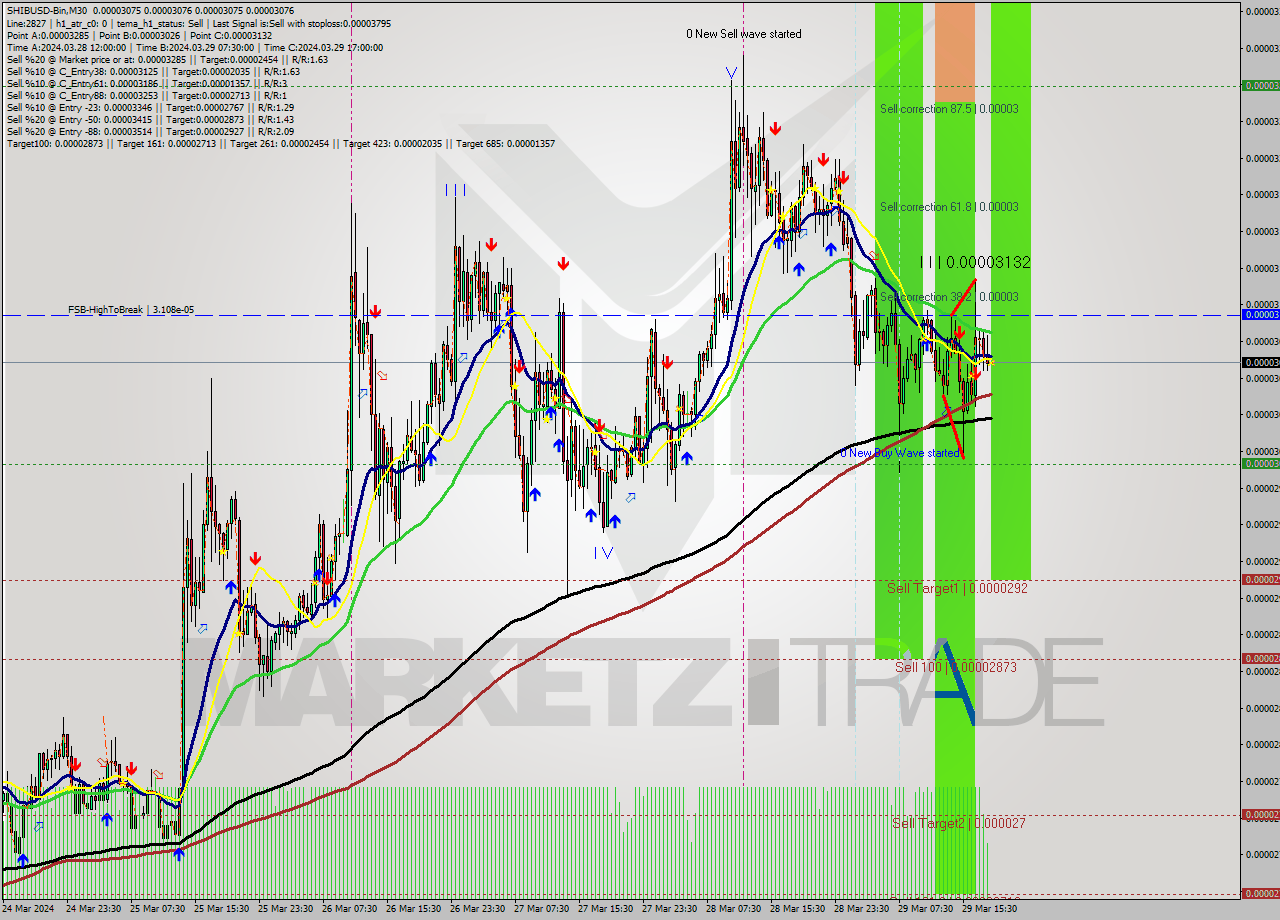
Task: Click the 'Sell %10 @ C_Entry38' line
Action: 153,71
